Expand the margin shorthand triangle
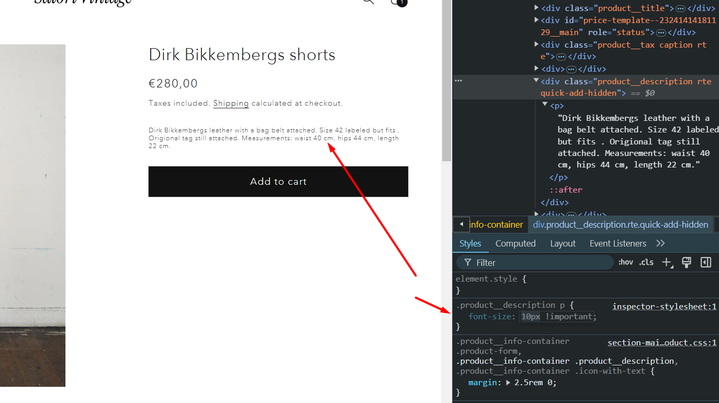The height and width of the screenshot is (403, 719). click(x=508, y=382)
